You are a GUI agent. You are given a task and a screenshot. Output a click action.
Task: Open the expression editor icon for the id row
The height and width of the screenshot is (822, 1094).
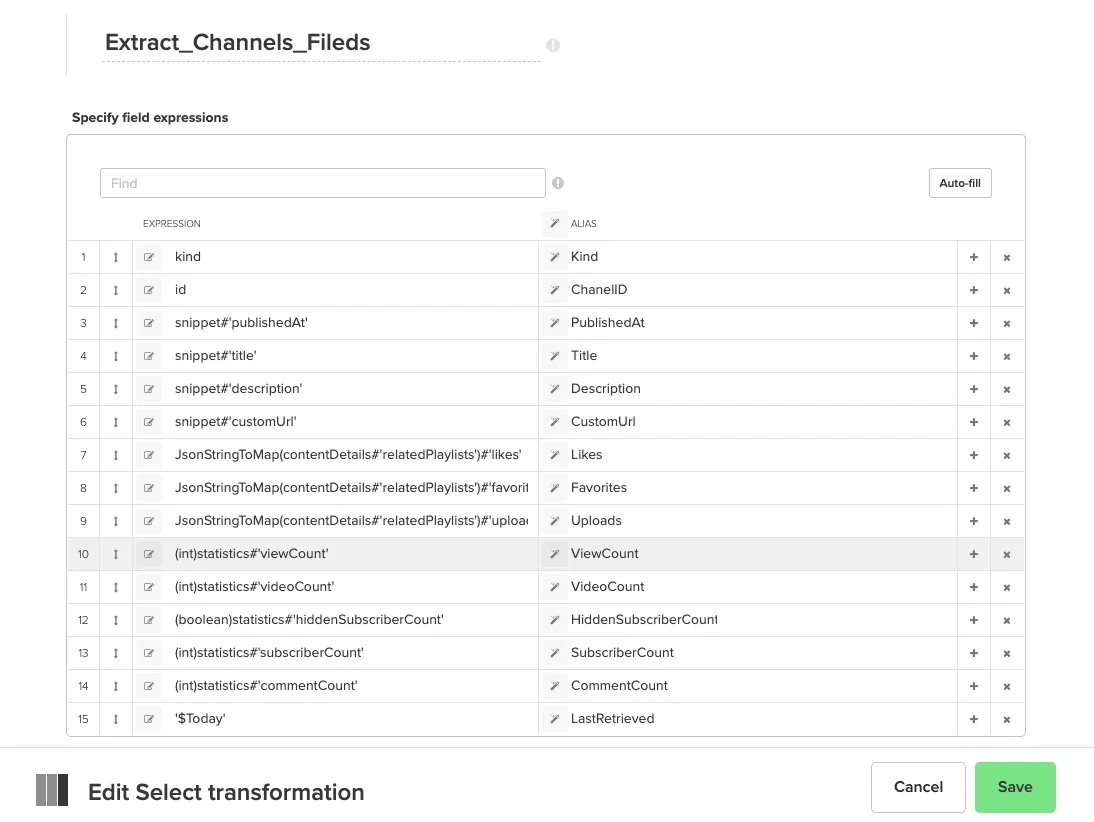[148, 289]
